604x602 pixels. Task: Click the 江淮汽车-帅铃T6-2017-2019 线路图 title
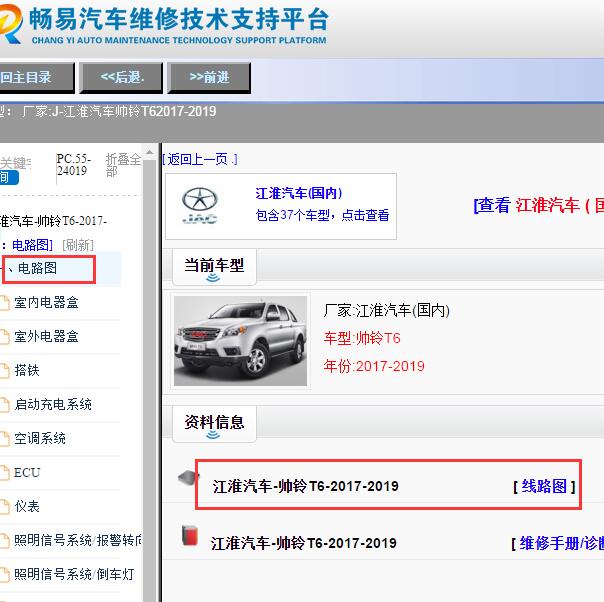(305, 486)
